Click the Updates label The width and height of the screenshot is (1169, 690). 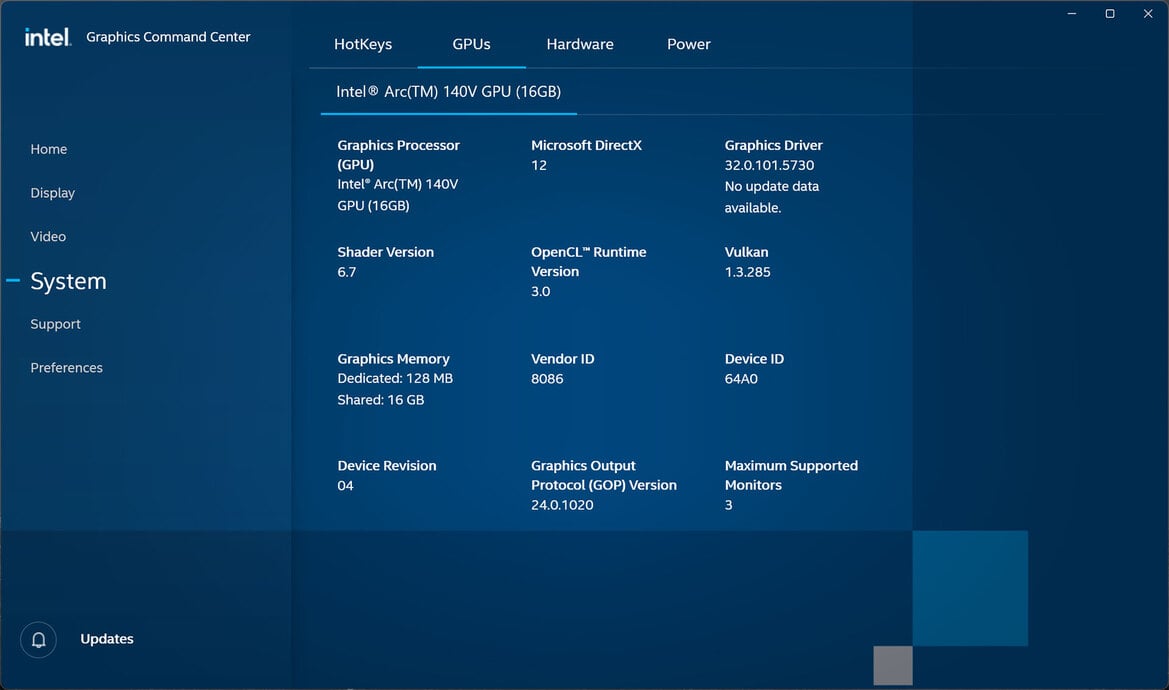click(x=107, y=639)
